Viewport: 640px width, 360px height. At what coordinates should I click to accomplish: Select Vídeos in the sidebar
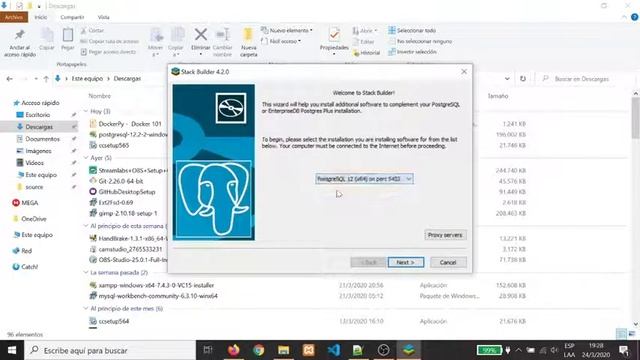point(30,163)
